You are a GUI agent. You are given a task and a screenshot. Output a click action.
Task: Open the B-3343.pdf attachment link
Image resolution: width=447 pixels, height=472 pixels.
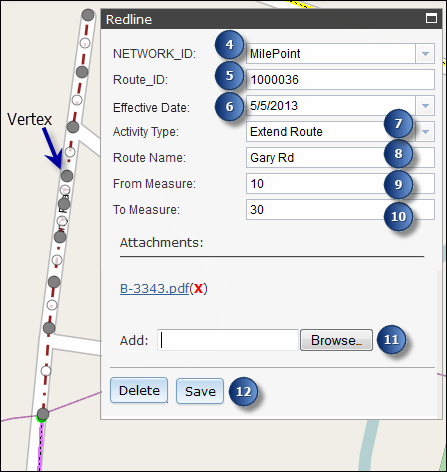(155, 288)
